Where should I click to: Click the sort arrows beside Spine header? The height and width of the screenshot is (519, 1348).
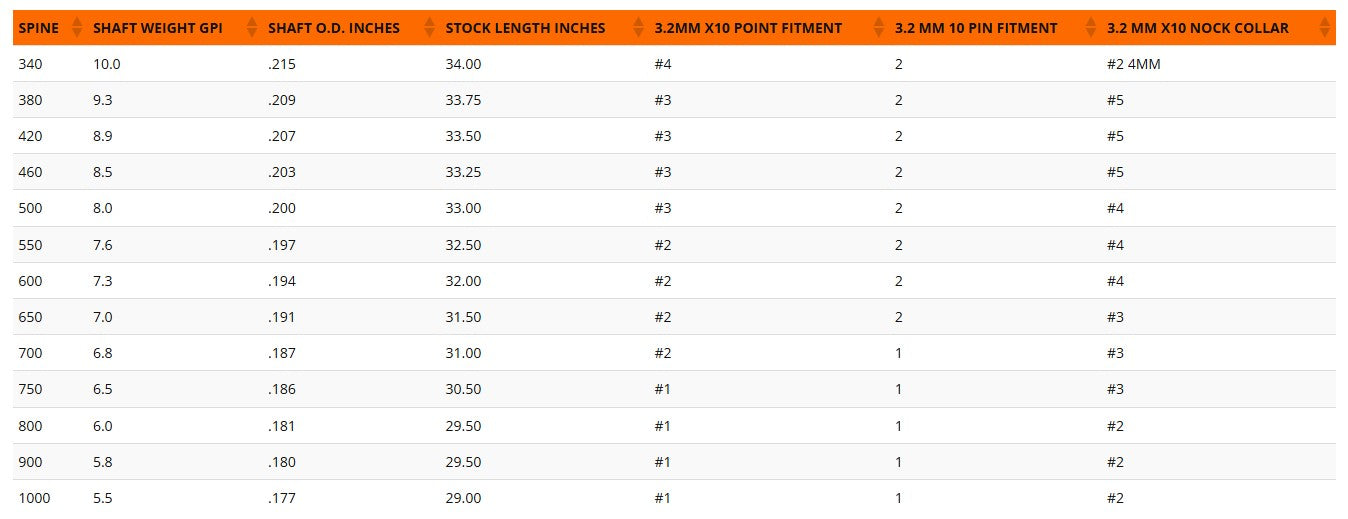(x=76, y=28)
